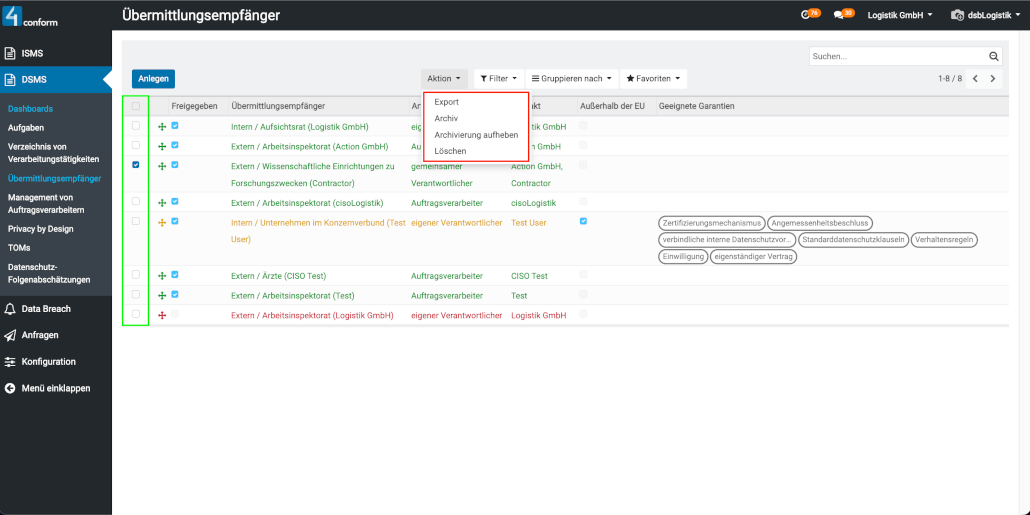Viewport: 1030px width, 515px height.
Task: Click into the Suchen search field
Action: coord(895,57)
